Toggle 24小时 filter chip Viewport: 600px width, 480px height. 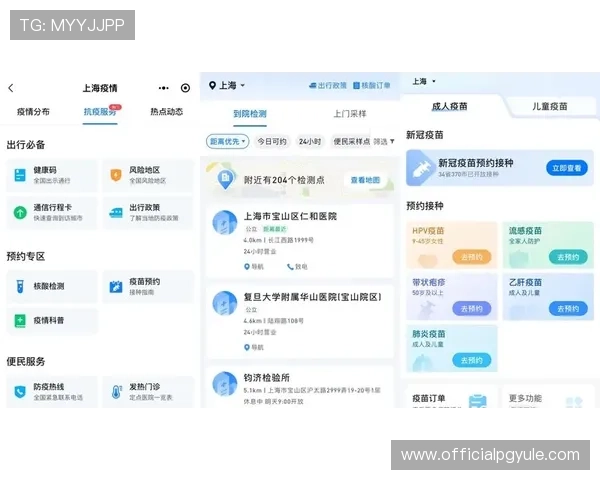click(310, 141)
